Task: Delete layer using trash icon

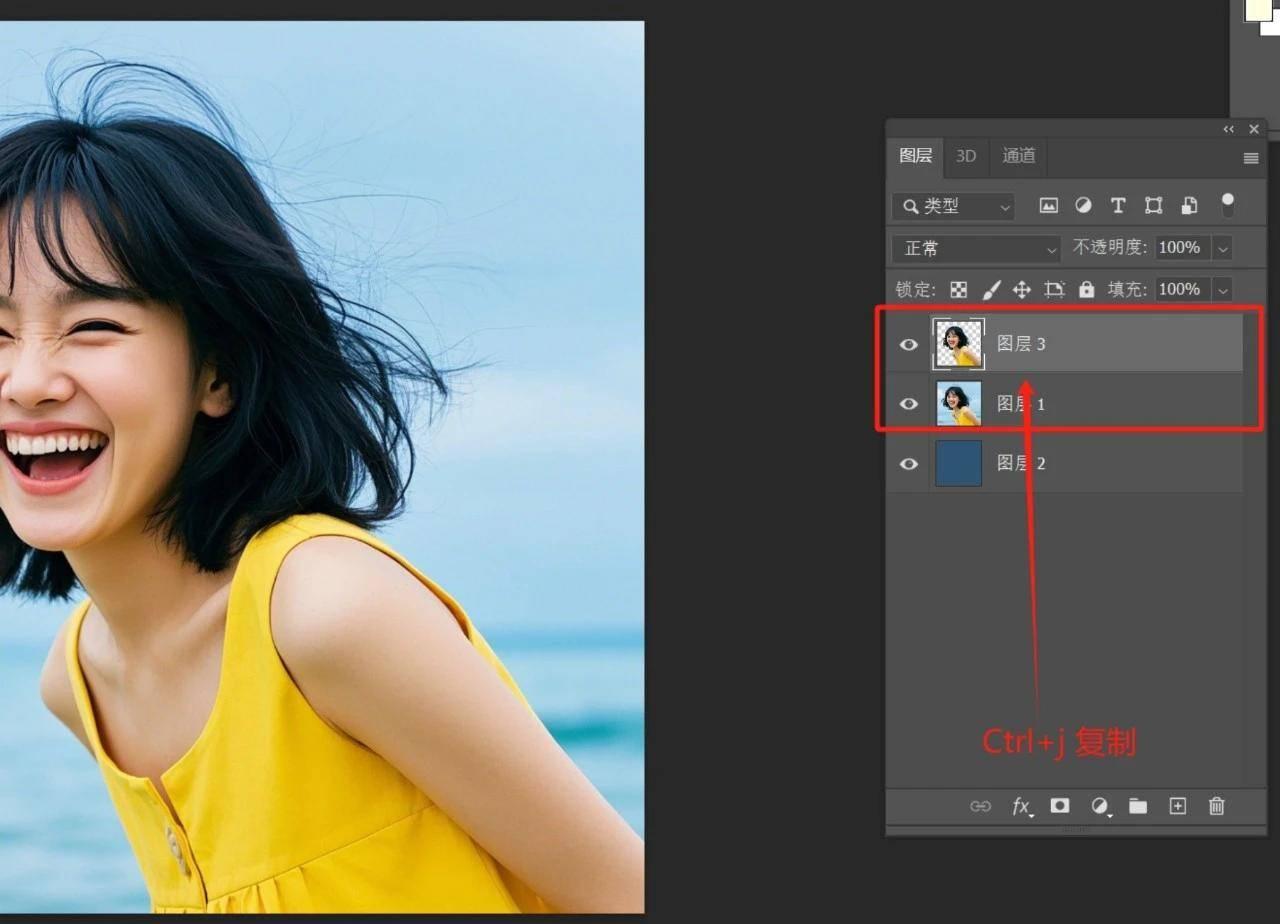Action: pos(1216,806)
